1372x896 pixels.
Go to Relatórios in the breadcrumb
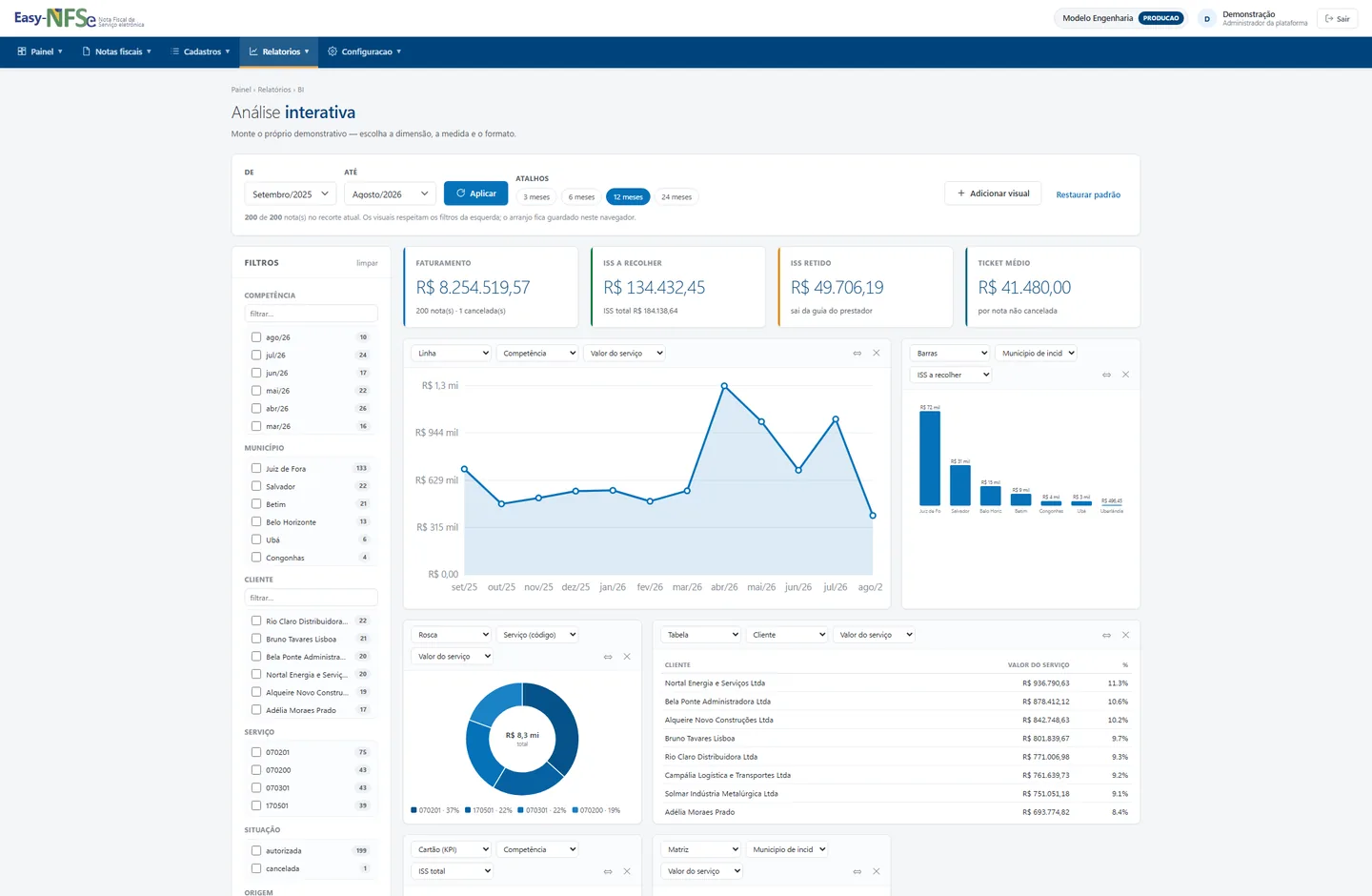click(274, 90)
